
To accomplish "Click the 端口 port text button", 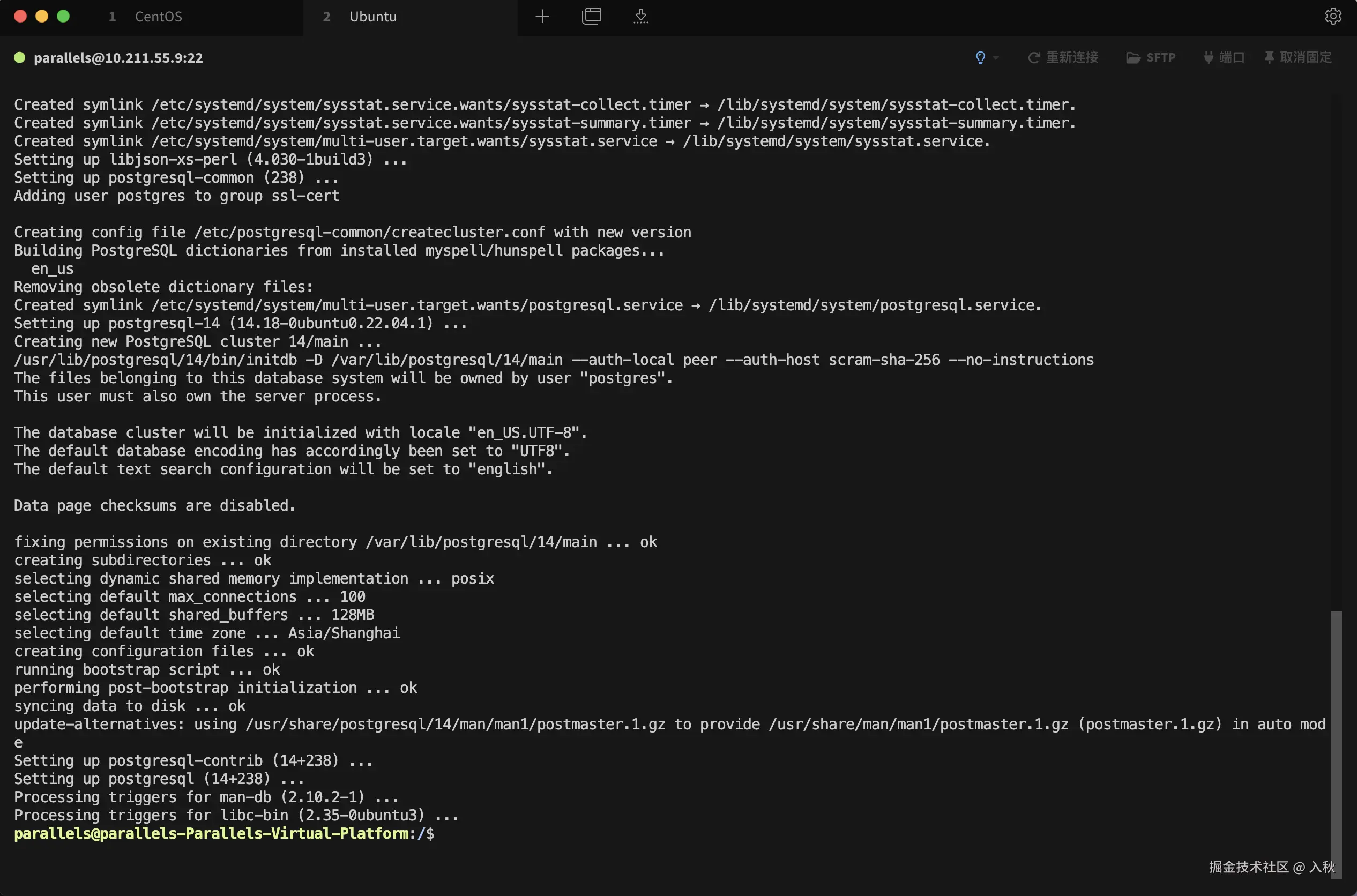I will click(1231, 58).
